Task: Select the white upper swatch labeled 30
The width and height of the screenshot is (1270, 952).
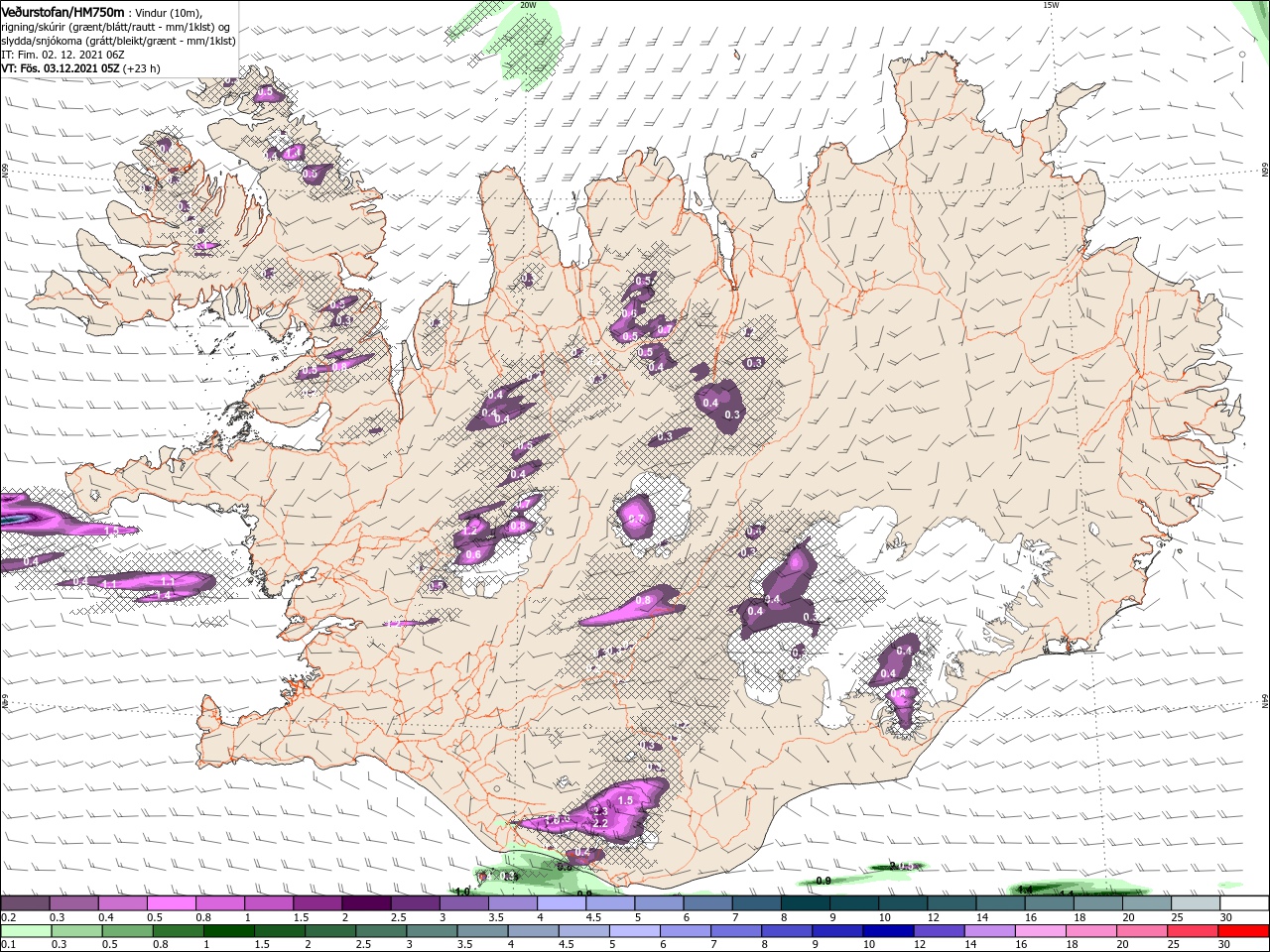Action: [1245, 903]
